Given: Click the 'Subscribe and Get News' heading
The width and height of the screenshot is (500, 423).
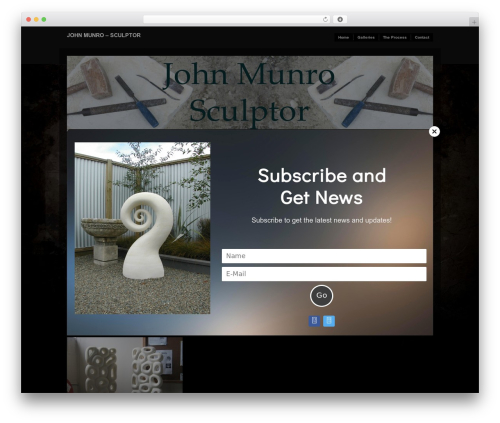Looking at the screenshot, I should 322,186.
